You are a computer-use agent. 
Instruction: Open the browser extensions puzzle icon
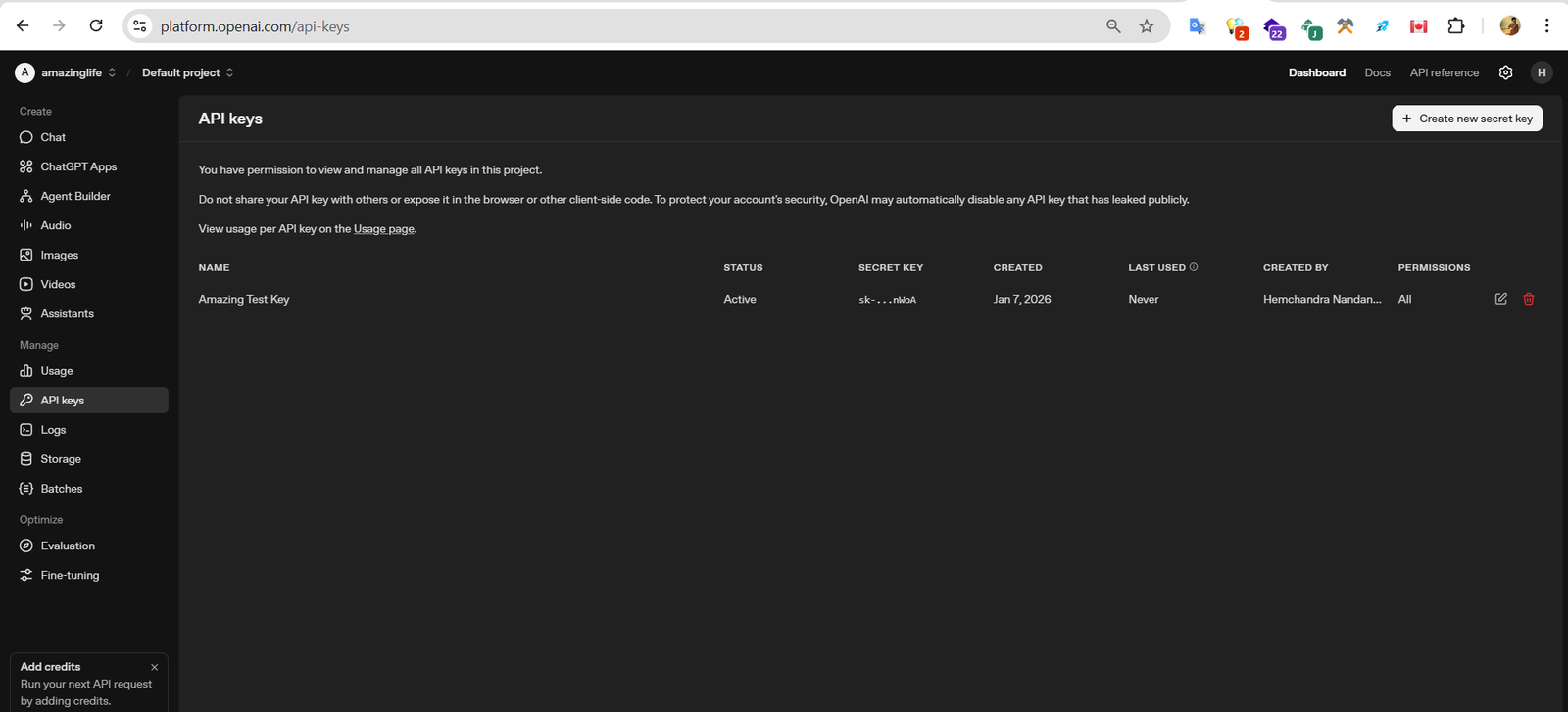pyautogui.click(x=1455, y=26)
